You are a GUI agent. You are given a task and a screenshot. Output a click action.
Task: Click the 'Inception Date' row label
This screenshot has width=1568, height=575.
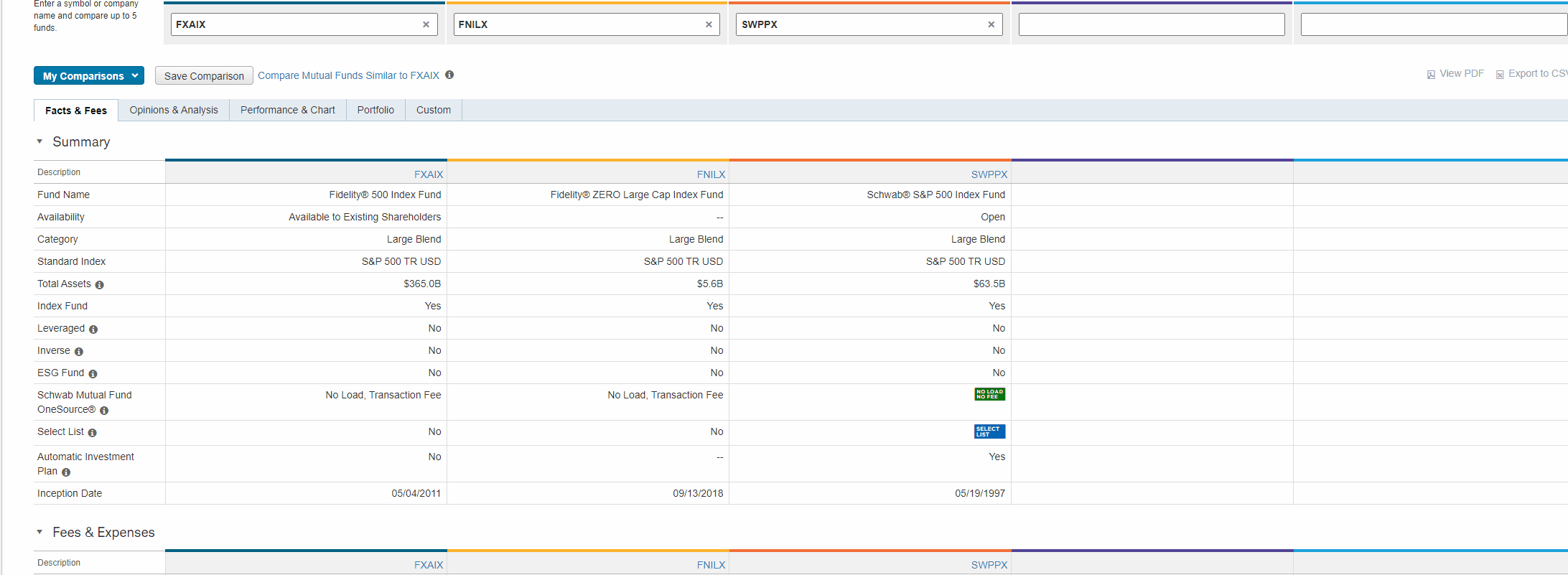(70, 493)
